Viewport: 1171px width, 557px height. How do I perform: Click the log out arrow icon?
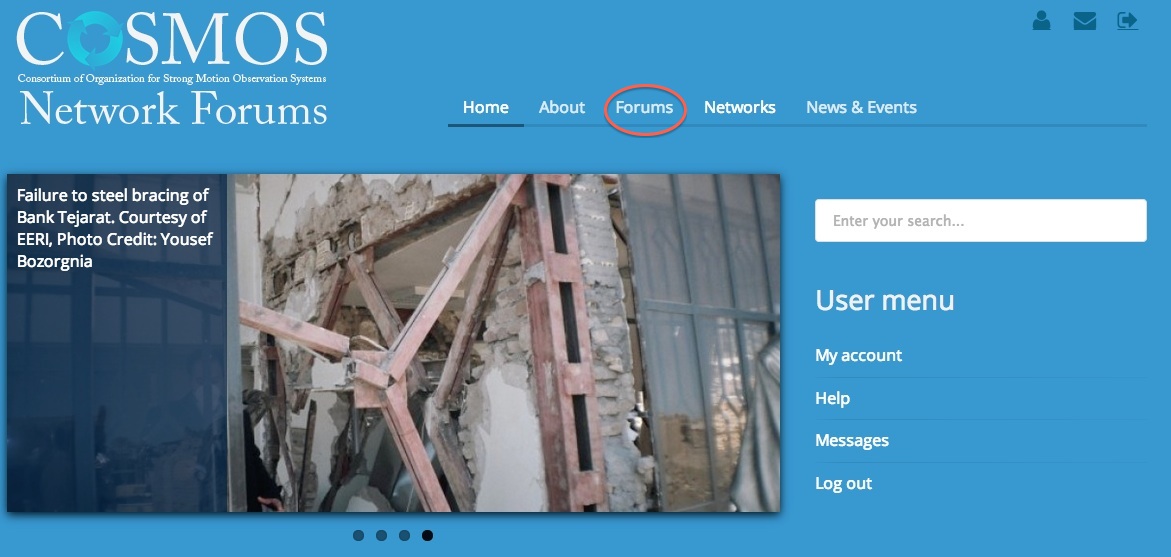coord(1128,21)
